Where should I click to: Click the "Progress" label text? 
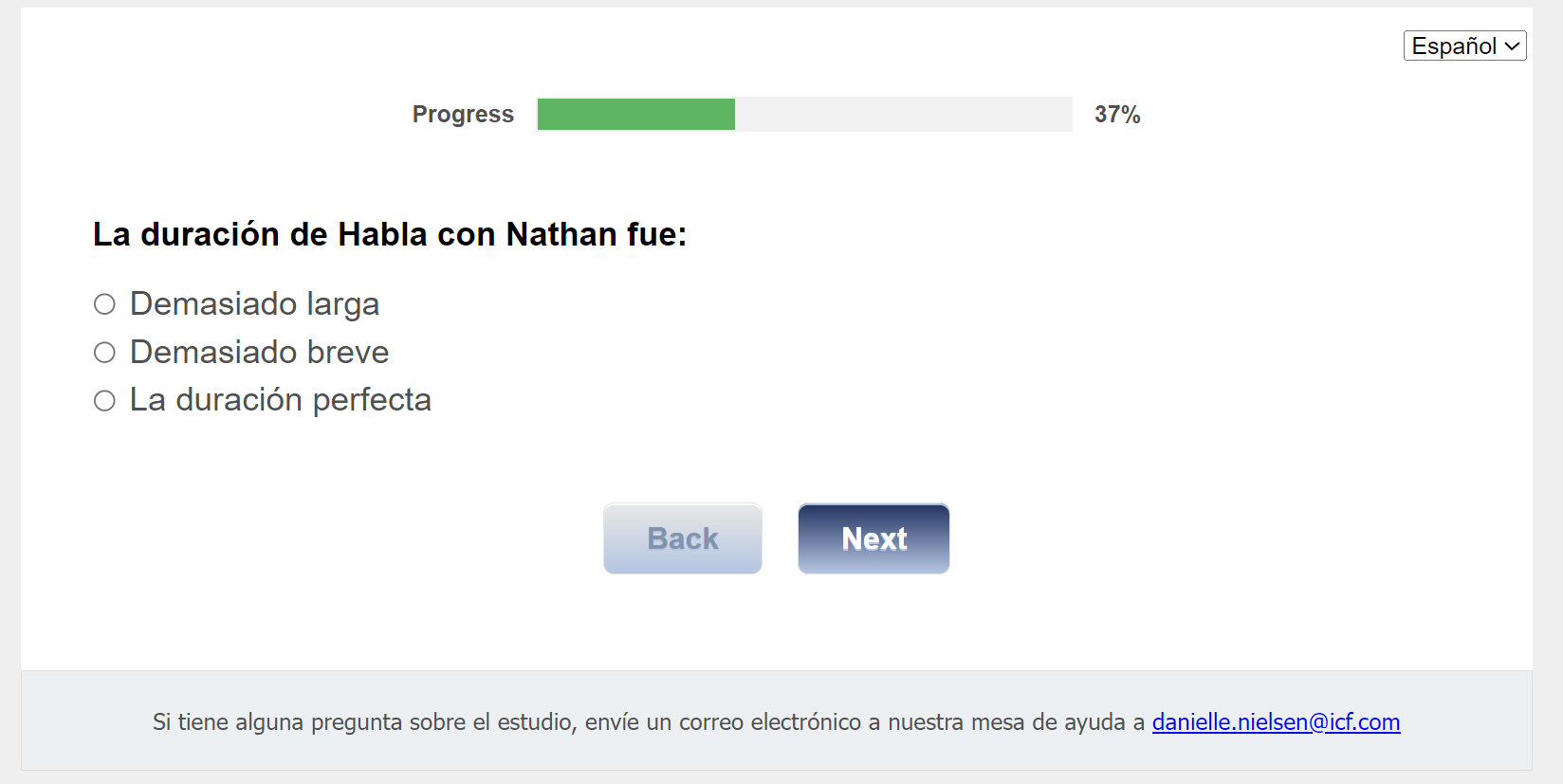point(463,115)
